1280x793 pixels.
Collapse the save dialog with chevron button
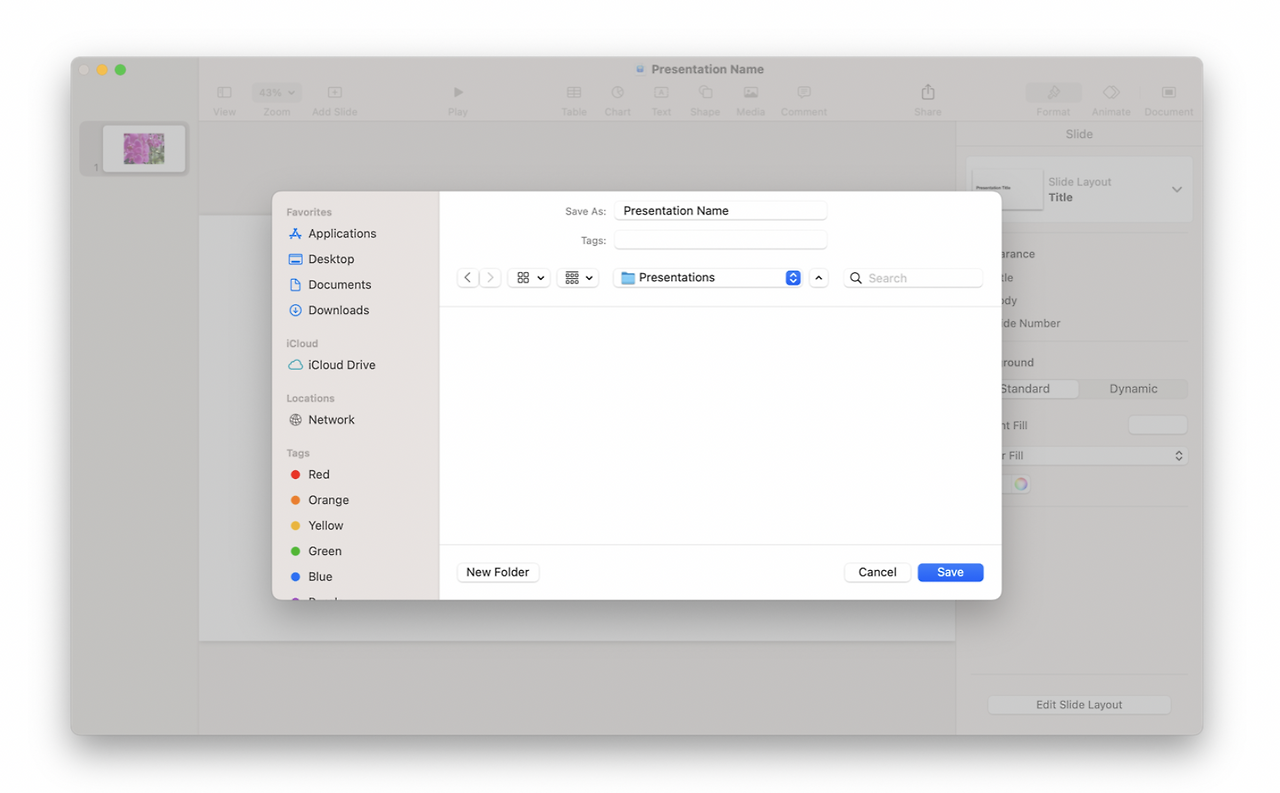tap(819, 278)
